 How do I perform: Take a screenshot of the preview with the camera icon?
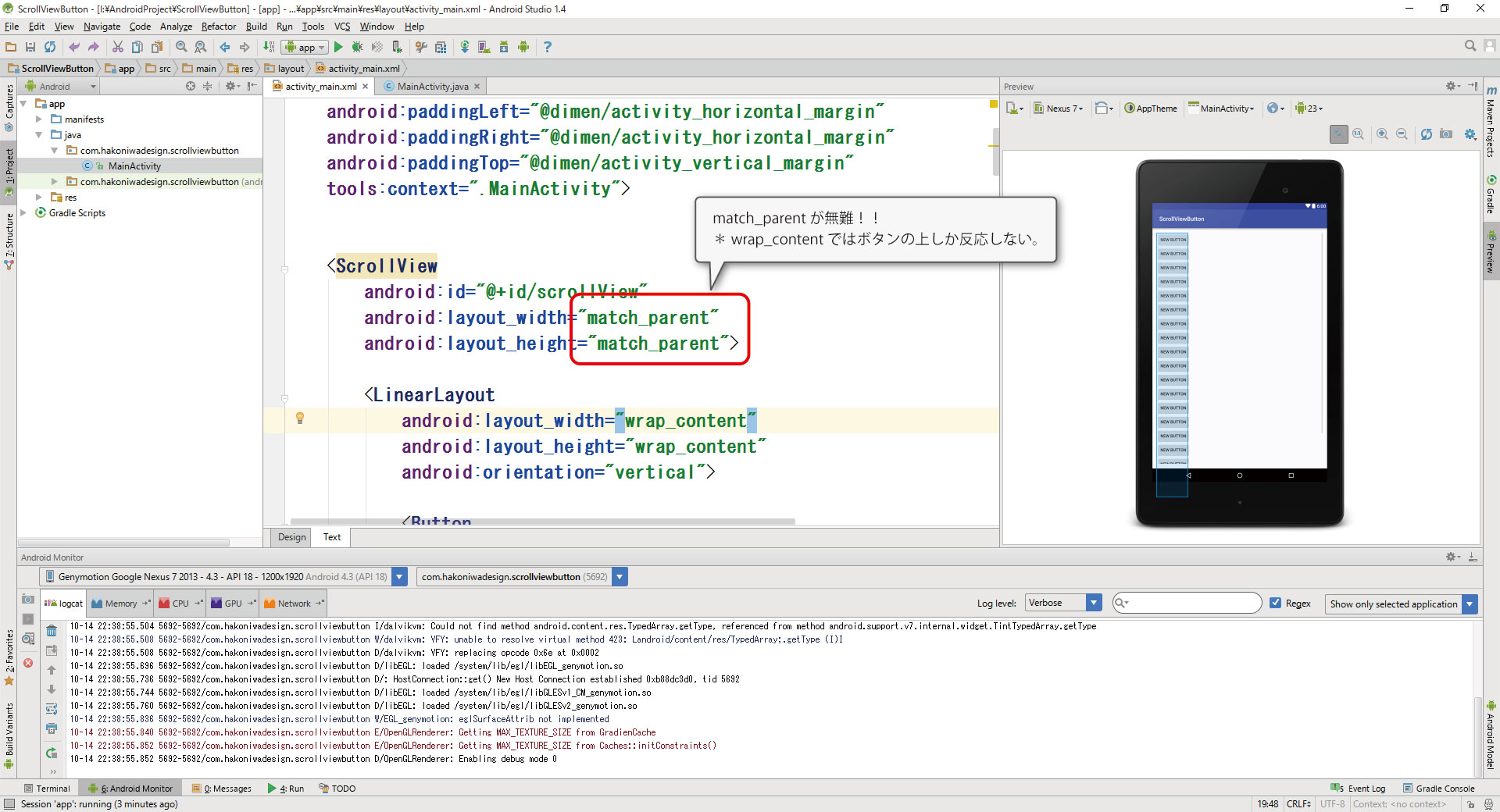click(1446, 134)
